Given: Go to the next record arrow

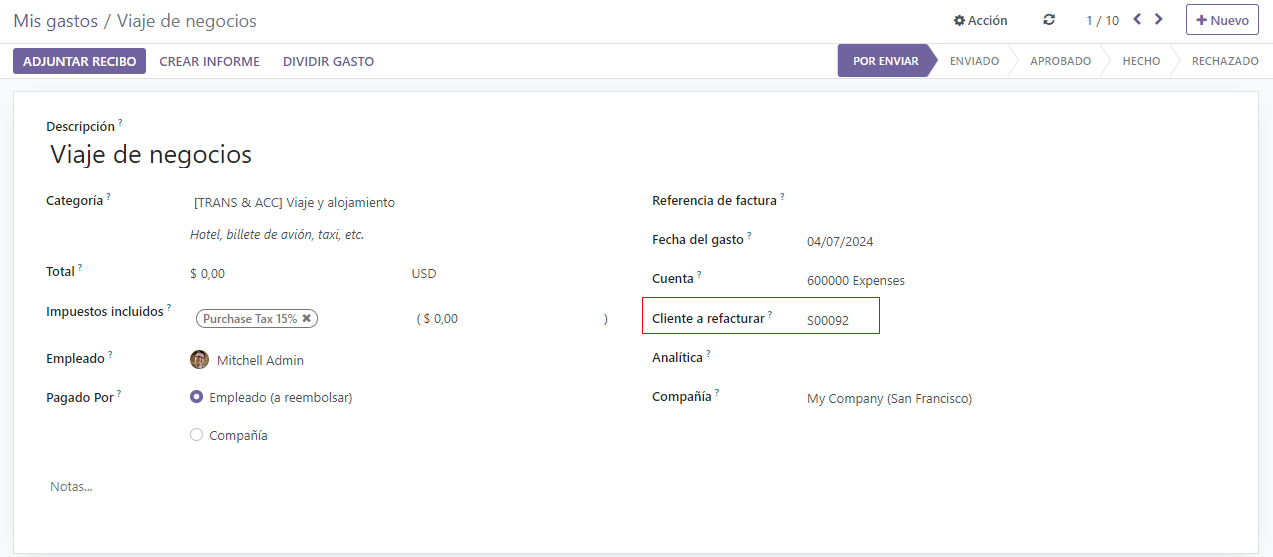Looking at the screenshot, I should [x=1159, y=19].
